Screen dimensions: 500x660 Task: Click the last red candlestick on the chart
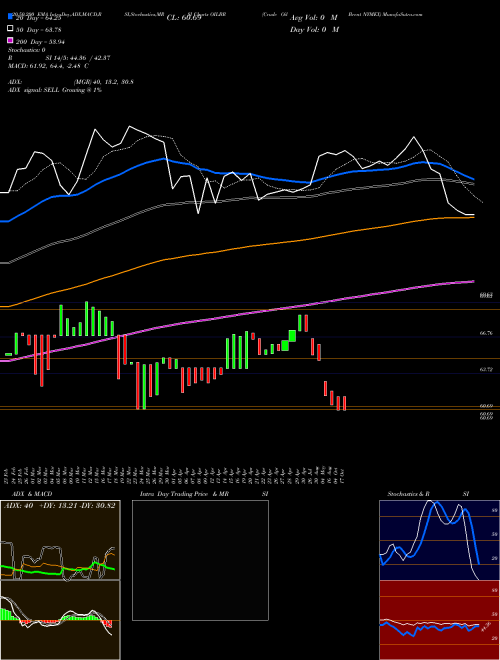344,403
